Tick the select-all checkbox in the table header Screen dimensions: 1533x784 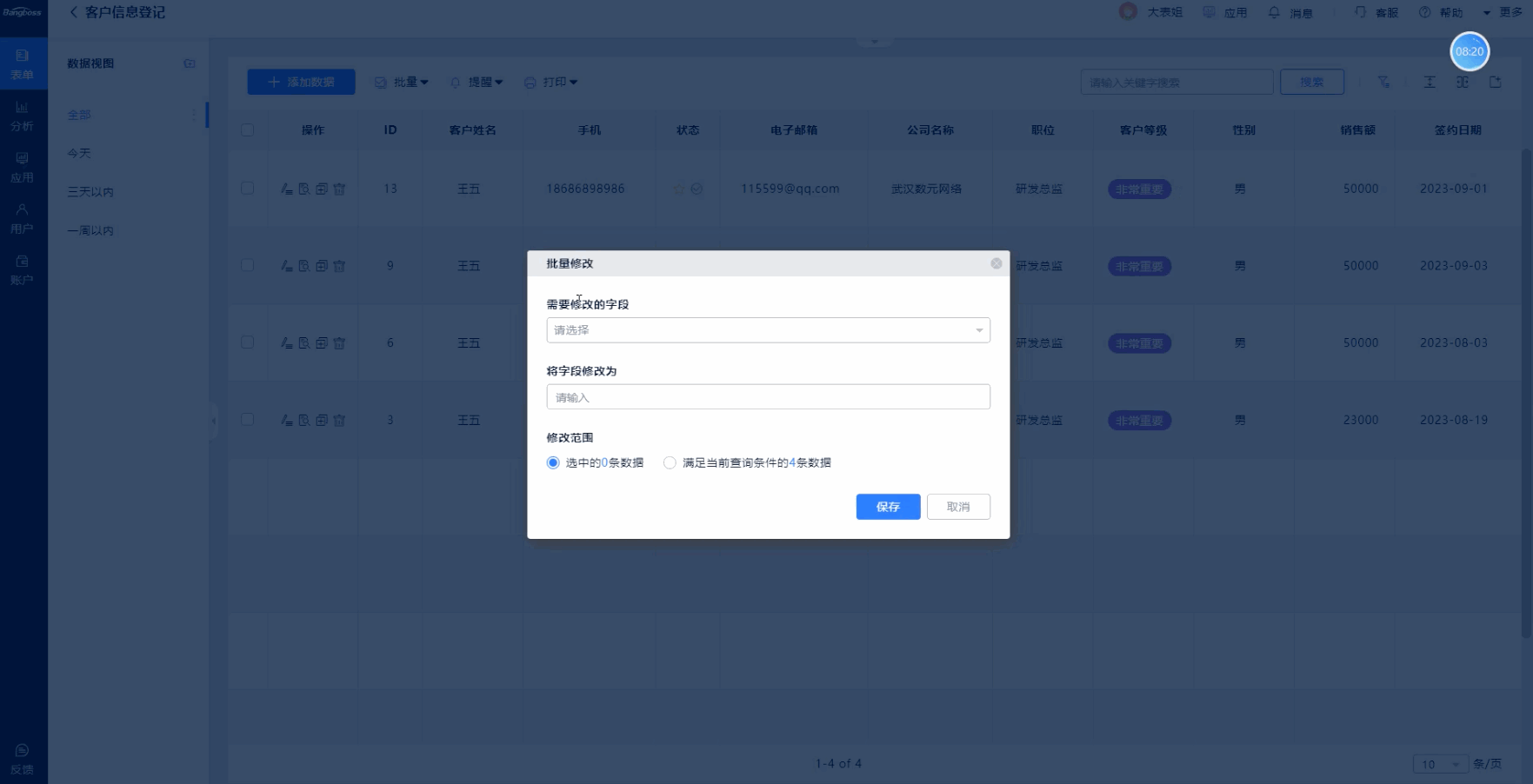(x=248, y=130)
